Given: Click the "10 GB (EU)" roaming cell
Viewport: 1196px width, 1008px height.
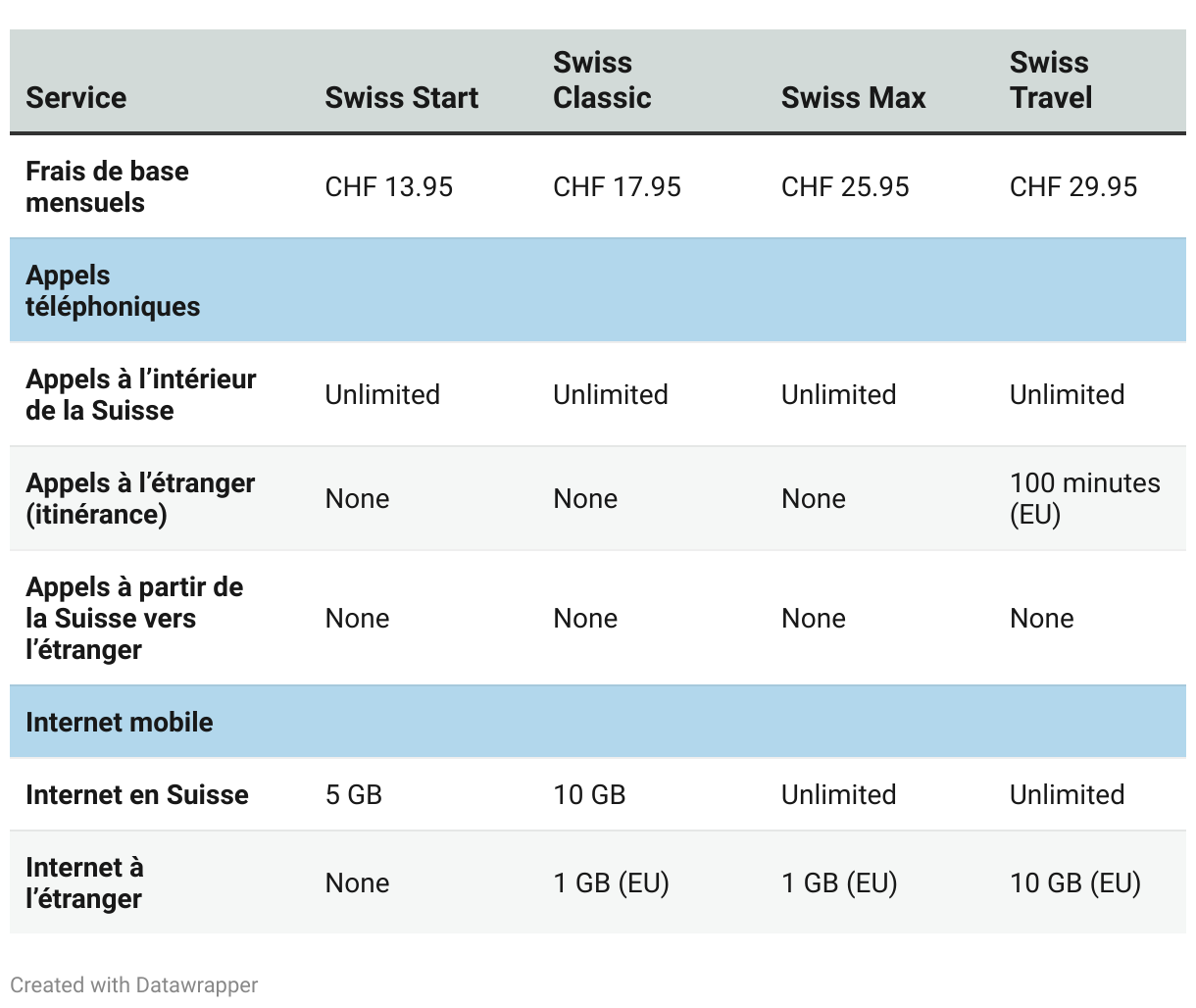Looking at the screenshot, I should point(1075,882).
